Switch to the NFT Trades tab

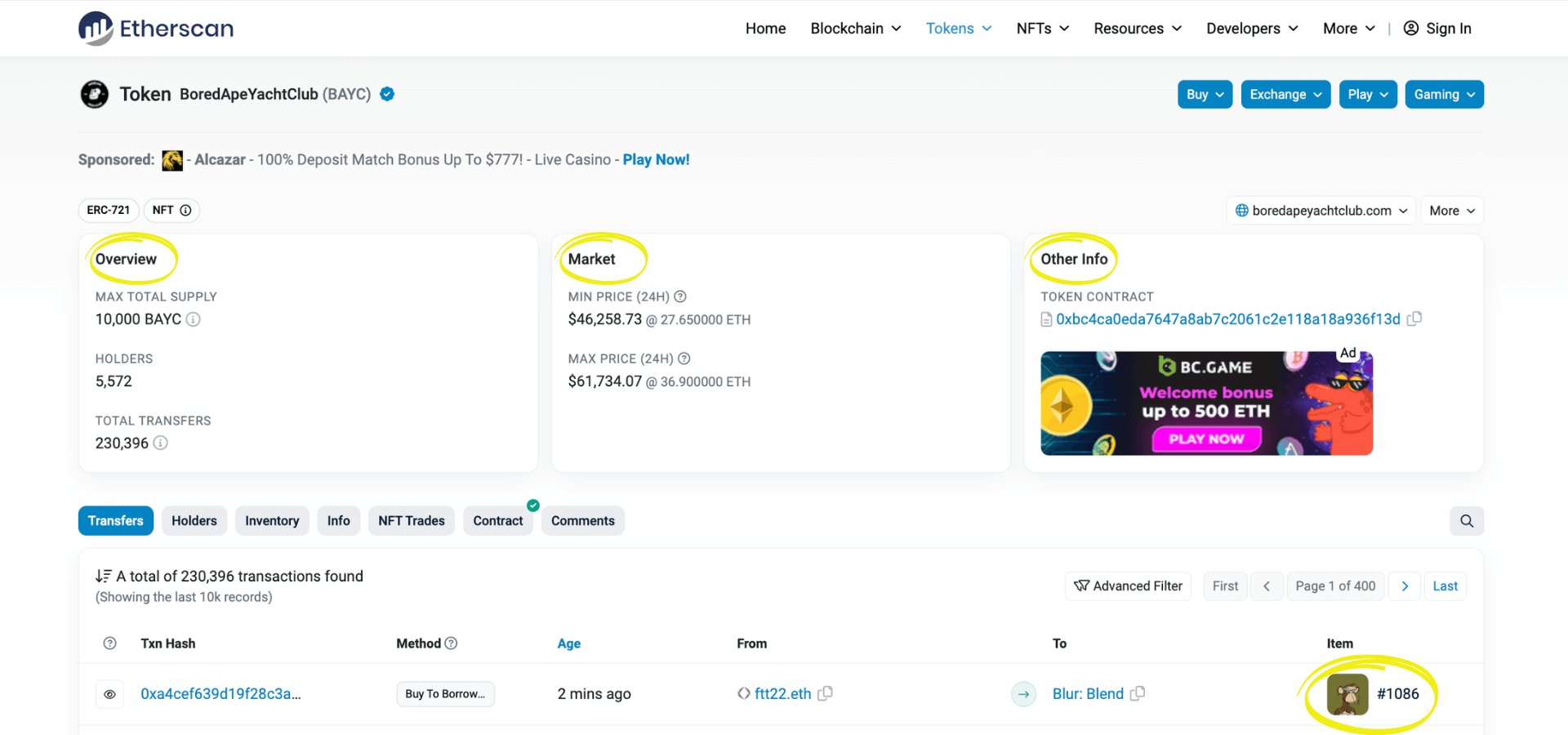click(411, 520)
